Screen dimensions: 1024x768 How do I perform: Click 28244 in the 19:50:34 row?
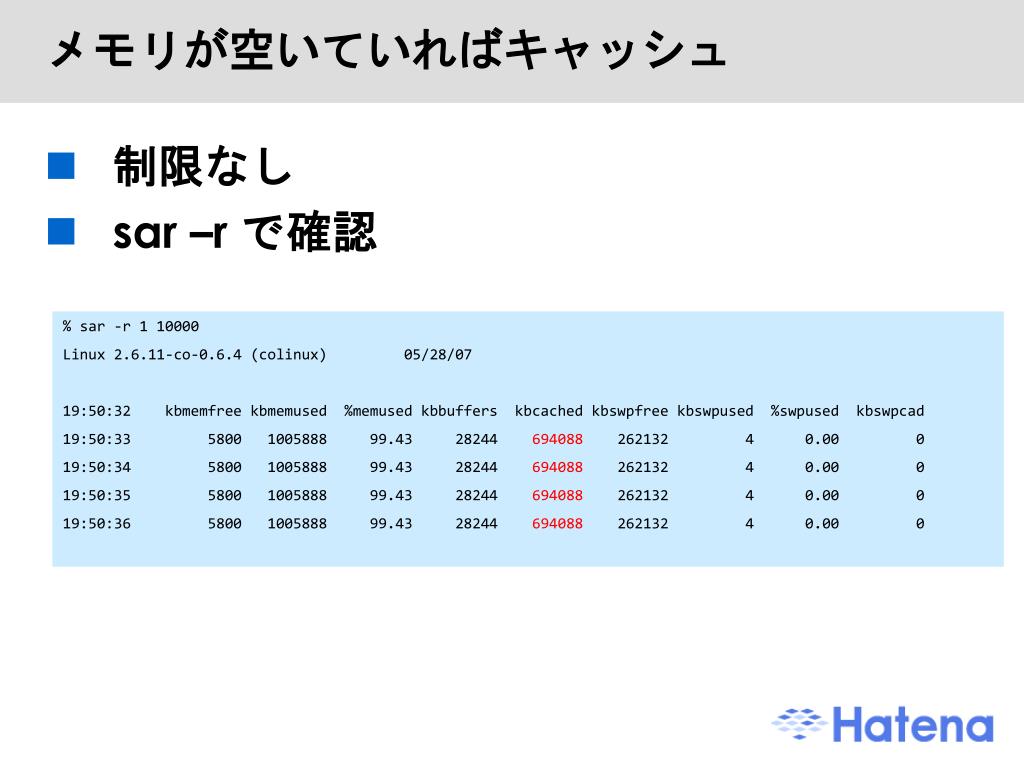click(x=476, y=467)
